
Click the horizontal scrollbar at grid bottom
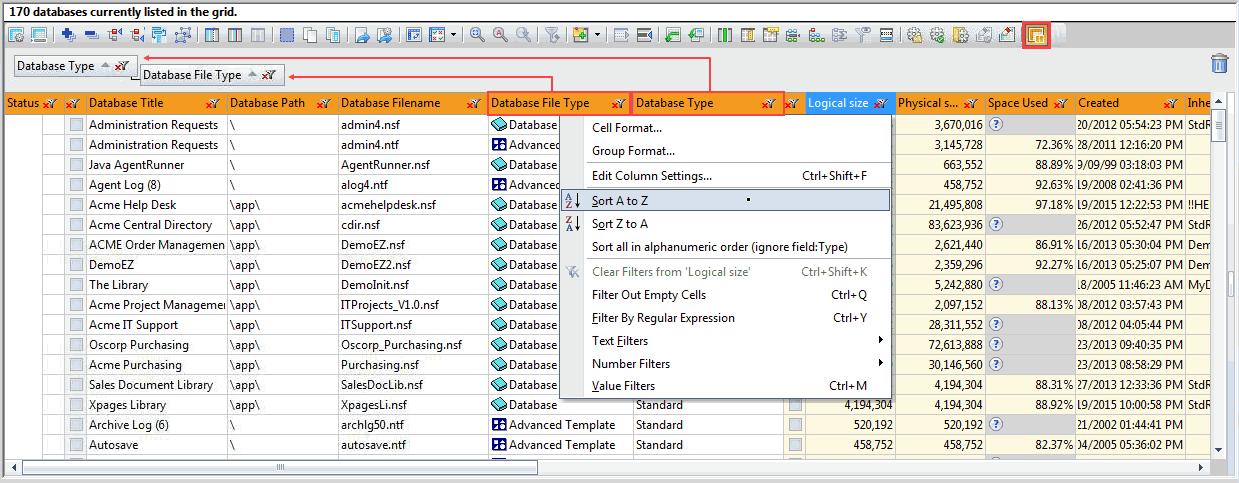(x=280, y=467)
